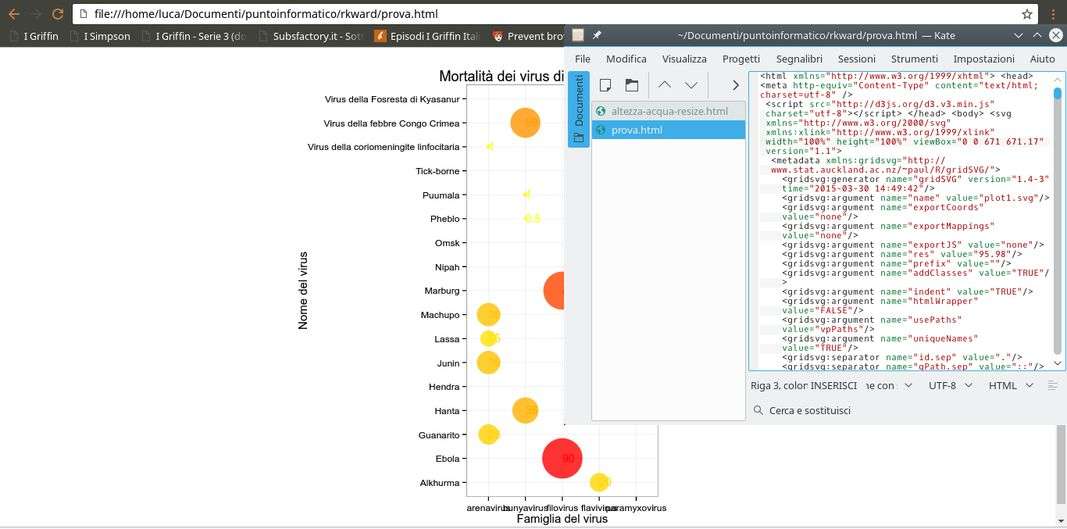1067x529 pixels.
Task: Bookmark this page with the star icon
Action: 1028,14
